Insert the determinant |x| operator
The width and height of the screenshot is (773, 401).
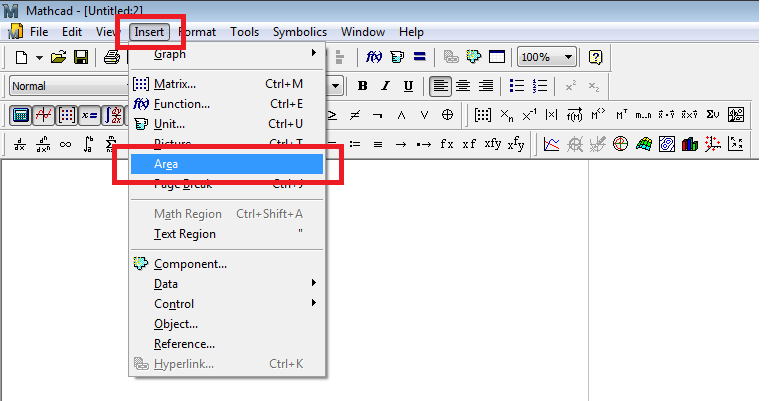[x=552, y=115]
